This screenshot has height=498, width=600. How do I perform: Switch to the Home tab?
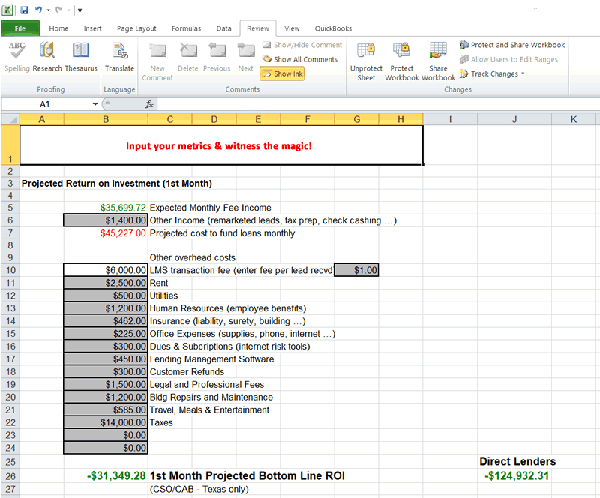[58, 28]
